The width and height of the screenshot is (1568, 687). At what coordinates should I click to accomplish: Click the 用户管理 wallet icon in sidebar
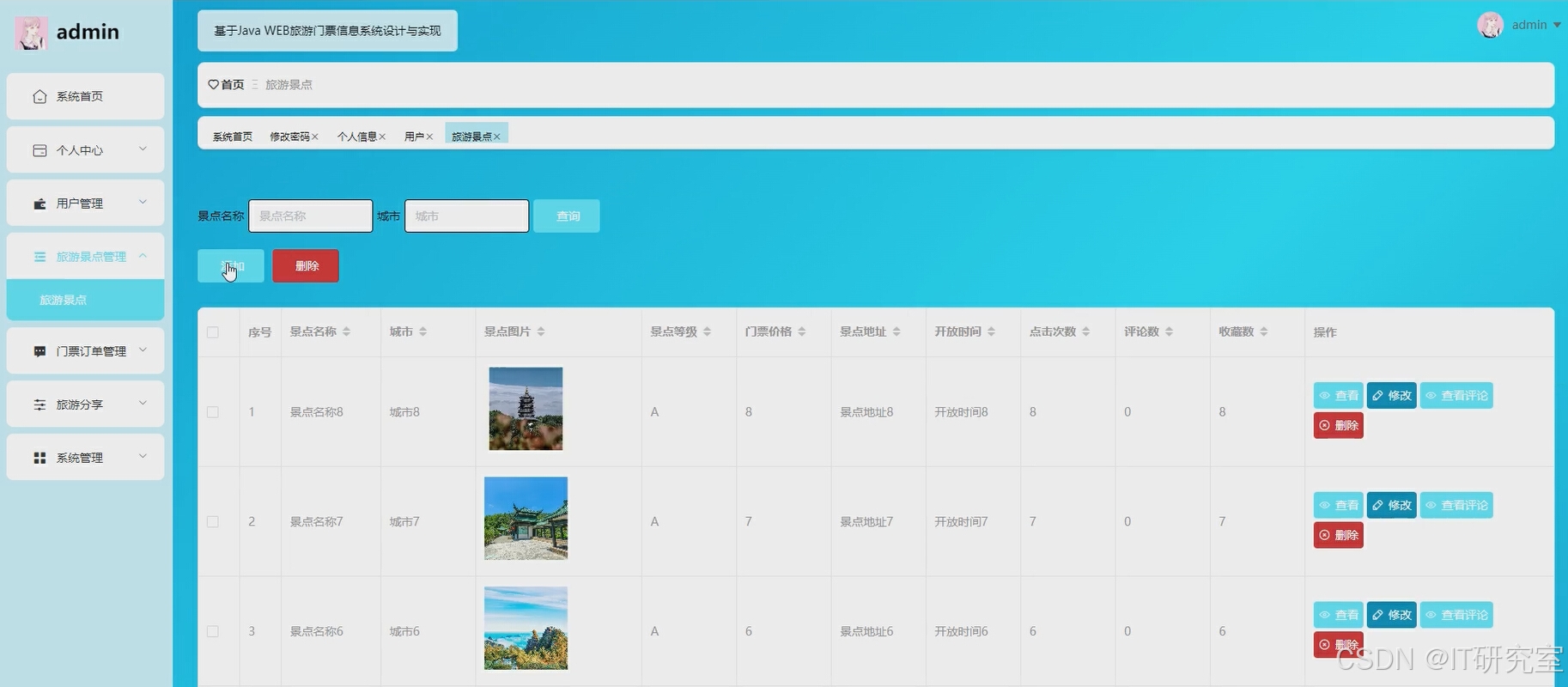tap(40, 204)
